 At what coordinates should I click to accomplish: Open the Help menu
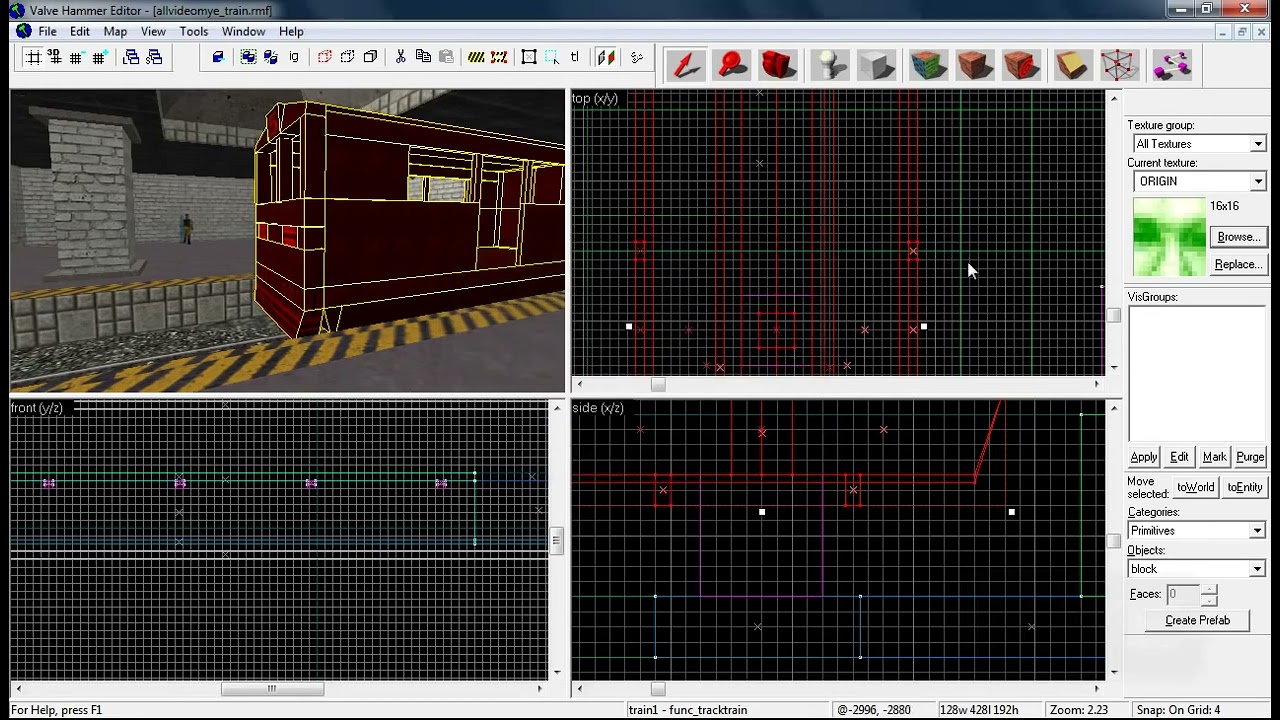pyautogui.click(x=291, y=31)
